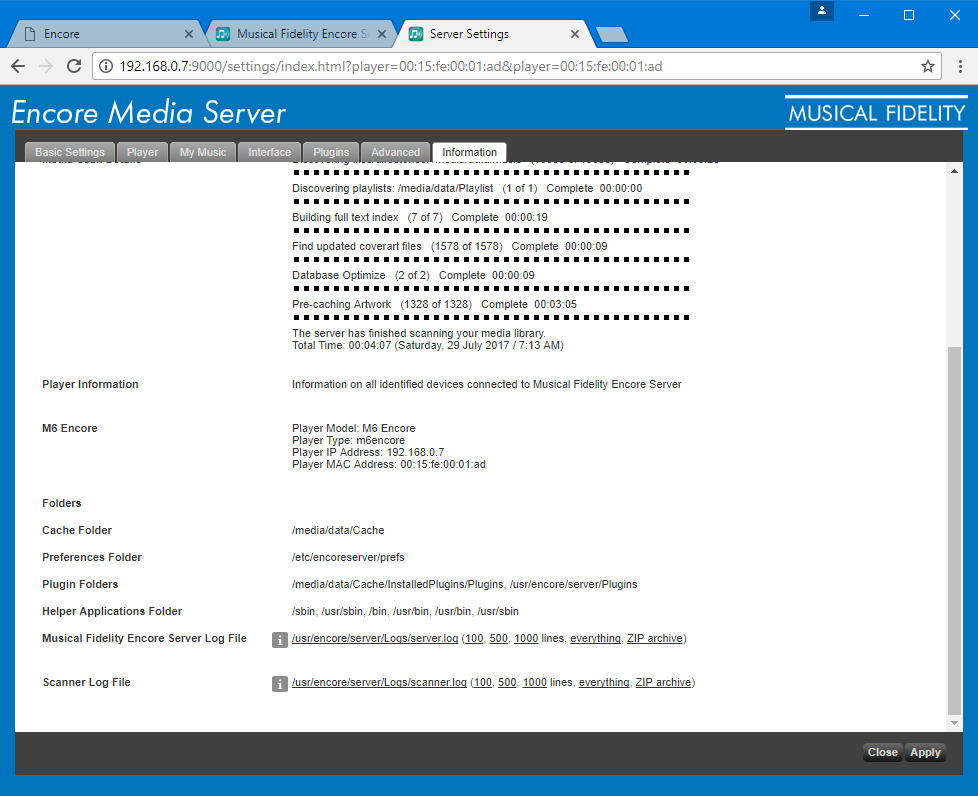View everything in scanner.log

tap(604, 682)
